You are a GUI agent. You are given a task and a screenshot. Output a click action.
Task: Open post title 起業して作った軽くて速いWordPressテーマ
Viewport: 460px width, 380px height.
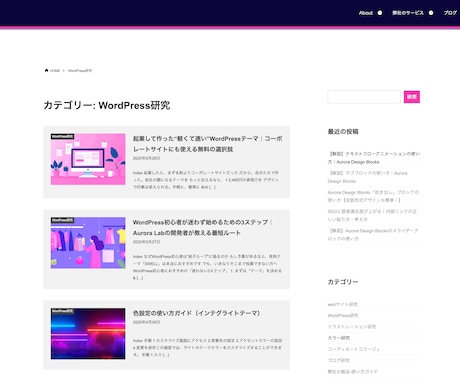(x=208, y=144)
